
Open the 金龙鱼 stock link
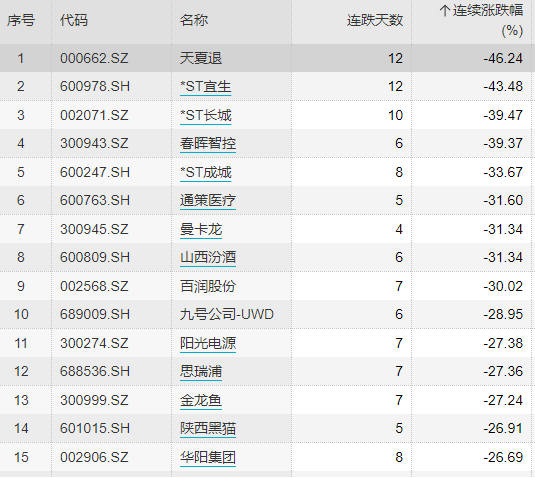[x=201, y=400]
